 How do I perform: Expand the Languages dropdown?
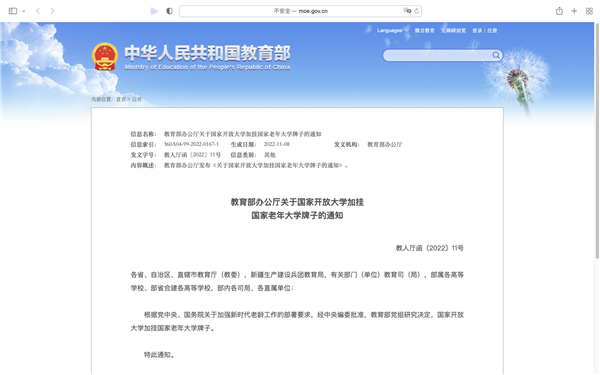(x=393, y=31)
